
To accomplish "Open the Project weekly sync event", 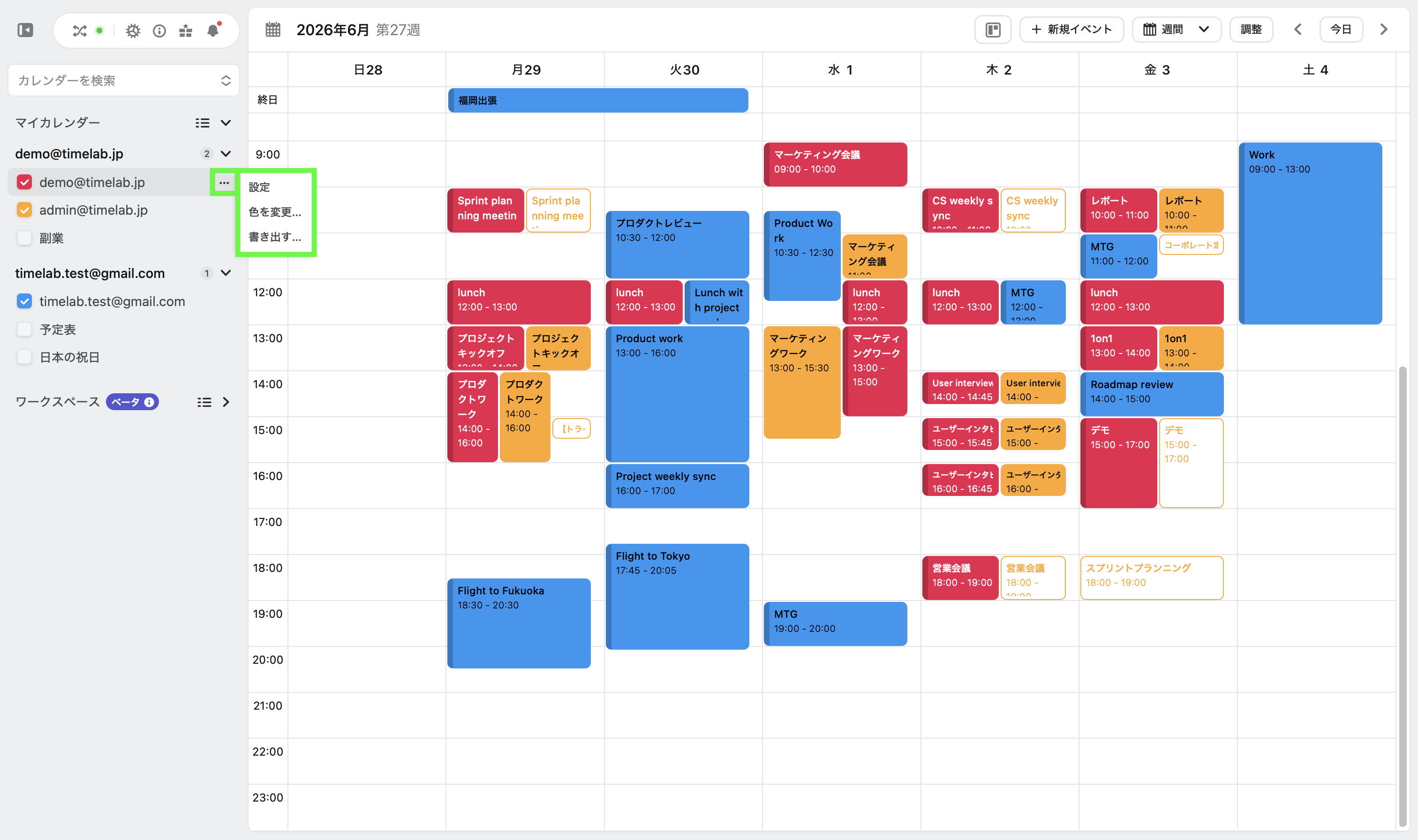I will pos(677,486).
